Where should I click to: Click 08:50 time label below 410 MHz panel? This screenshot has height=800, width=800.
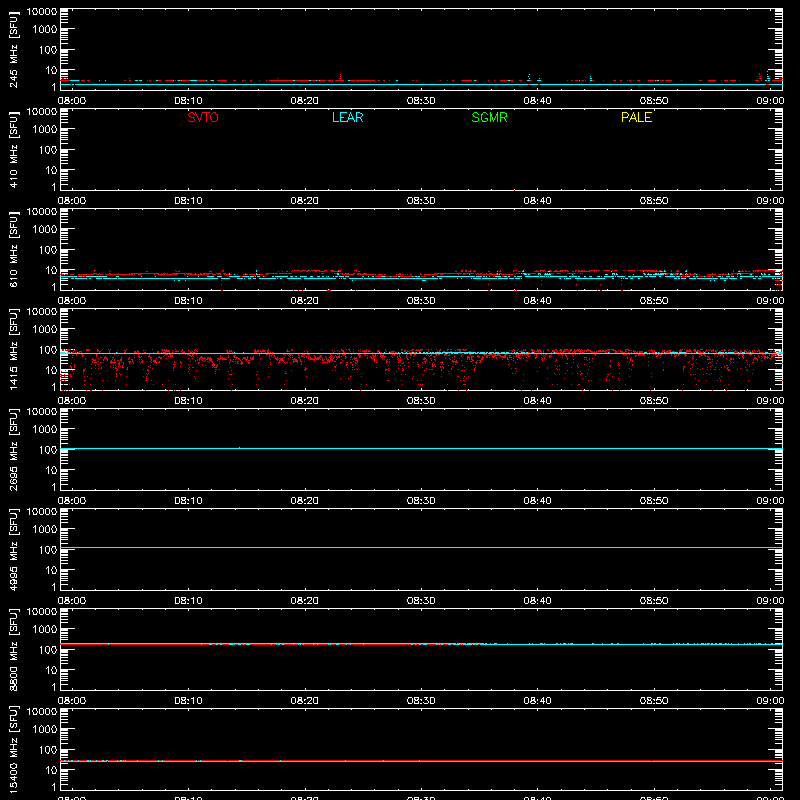coord(654,201)
